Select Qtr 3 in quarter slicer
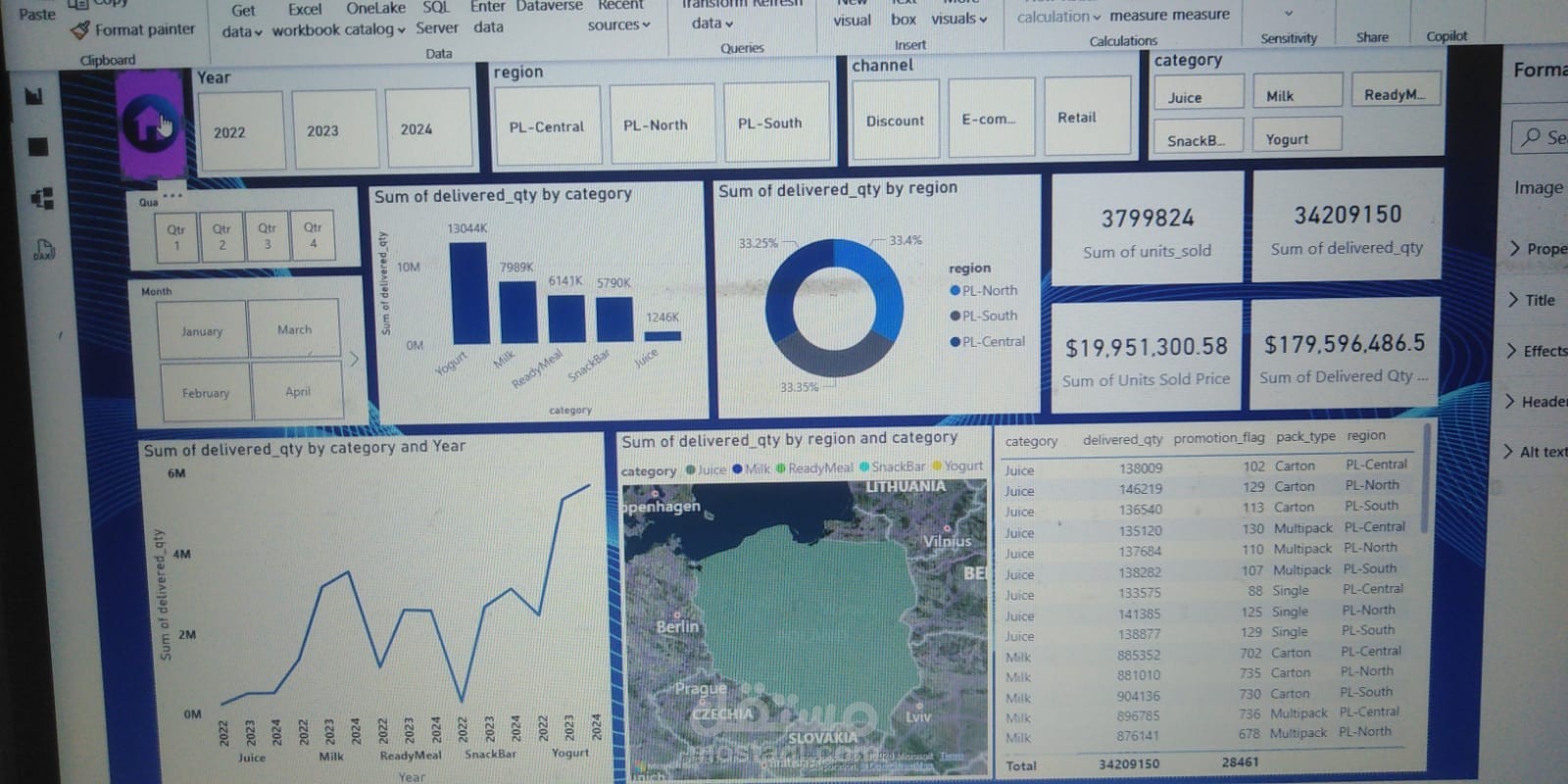Image resolution: width=1568 pixels, height=784 pixels. click(267, 235)
